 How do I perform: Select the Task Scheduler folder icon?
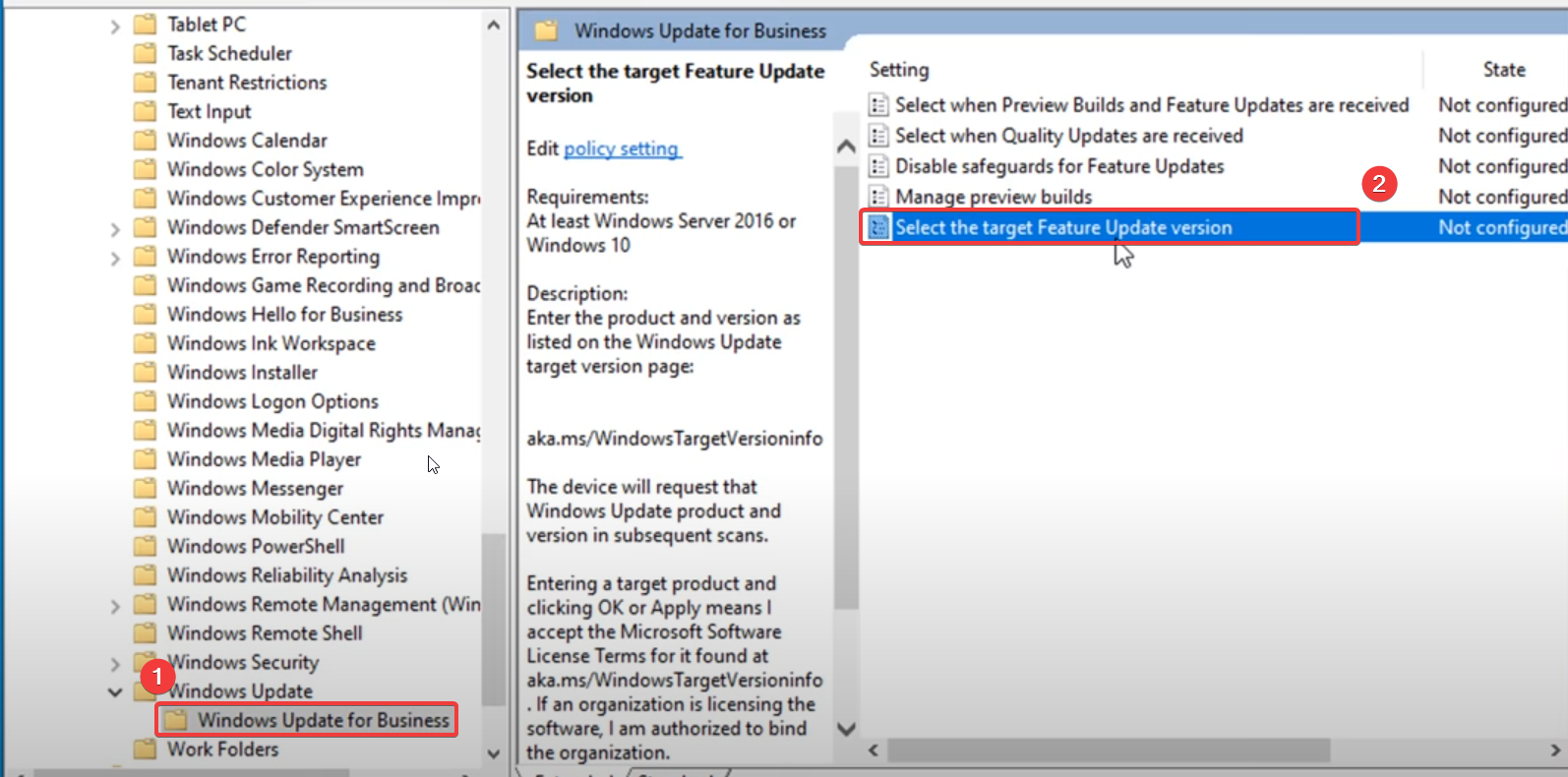[145, 53]
